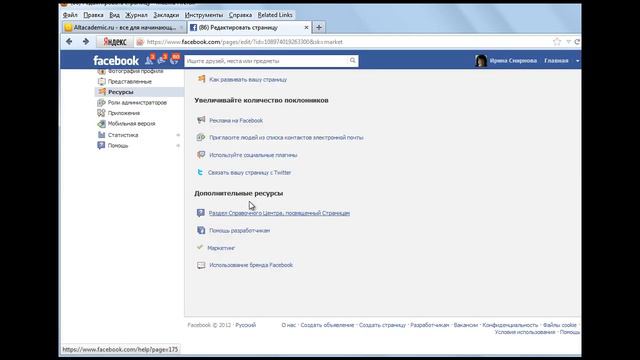
Task: Open the Файл menu
Action: coord(70,15)
